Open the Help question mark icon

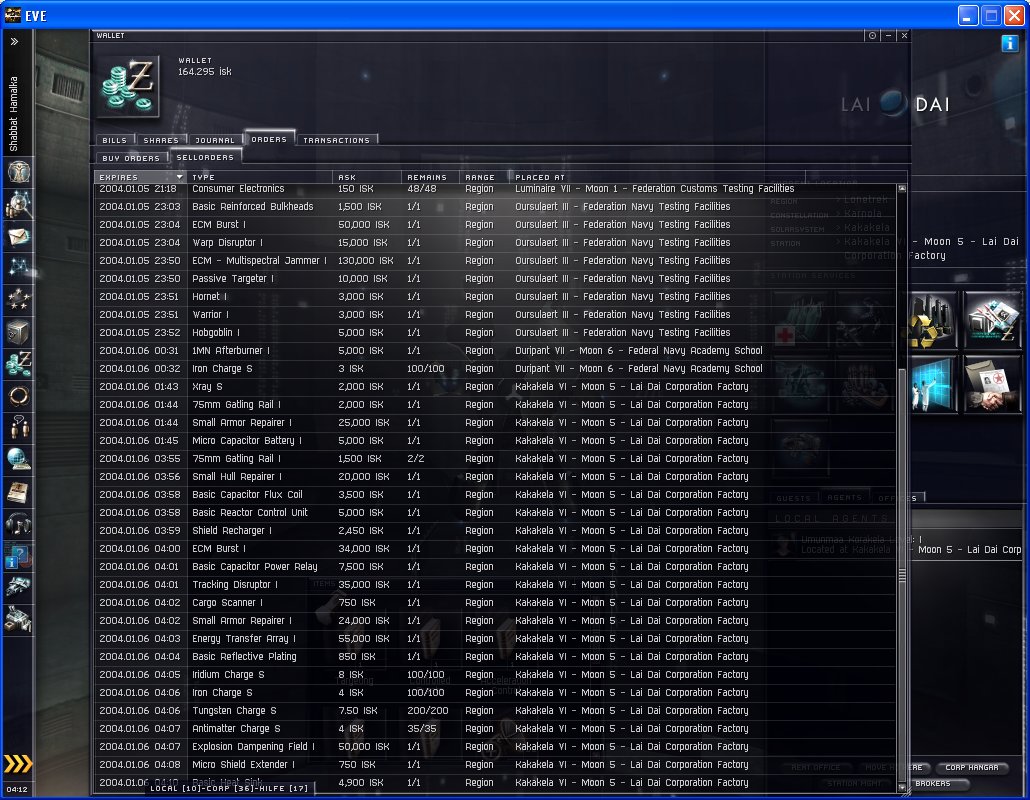(x=18, y=556)
